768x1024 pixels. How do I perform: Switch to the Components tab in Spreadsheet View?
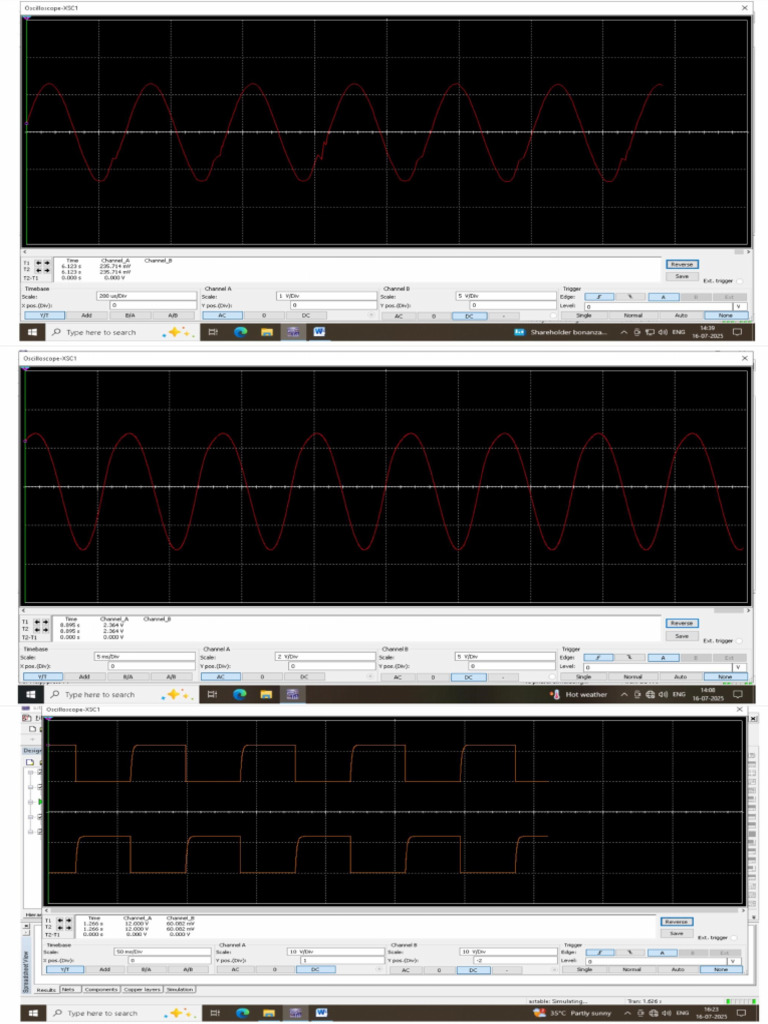(x=101, y=989)
